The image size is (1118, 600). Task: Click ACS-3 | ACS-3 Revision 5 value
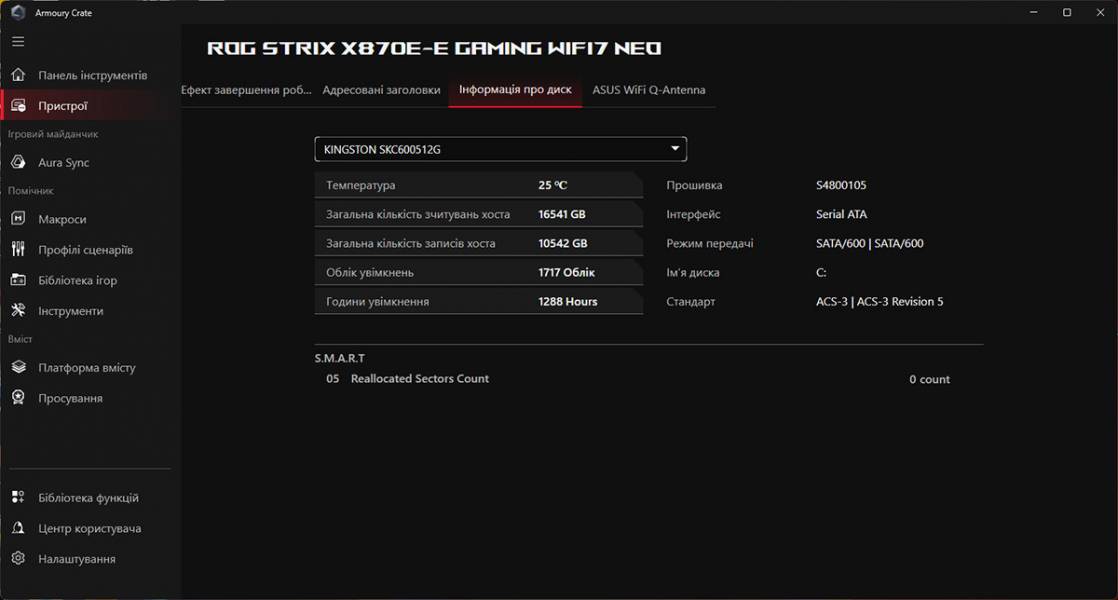pos(879,301)
